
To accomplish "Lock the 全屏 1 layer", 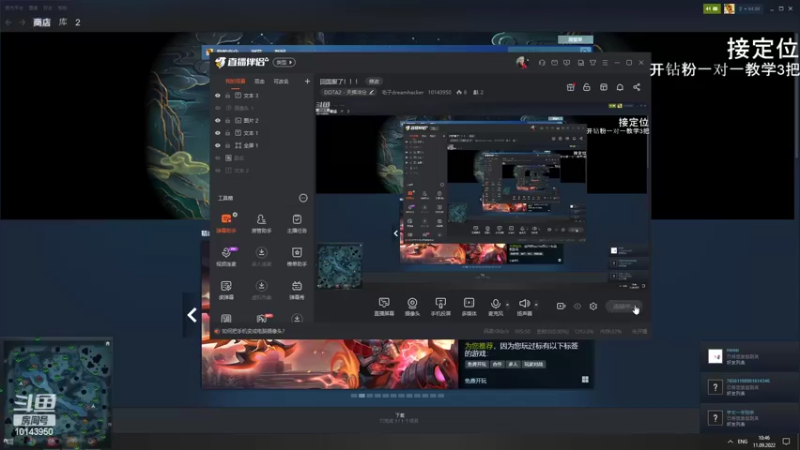I will point(228,145).
